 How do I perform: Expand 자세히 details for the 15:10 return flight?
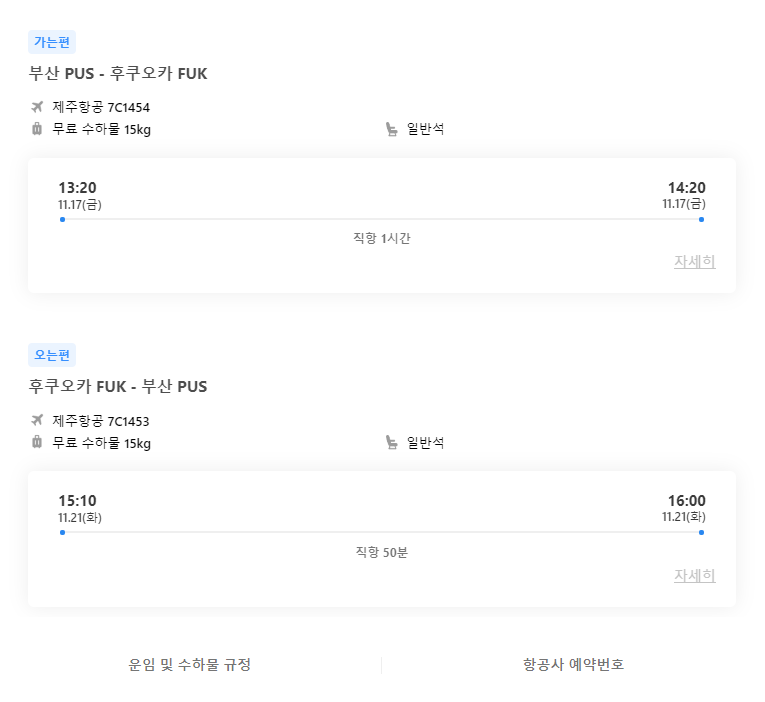pos(694,576)
